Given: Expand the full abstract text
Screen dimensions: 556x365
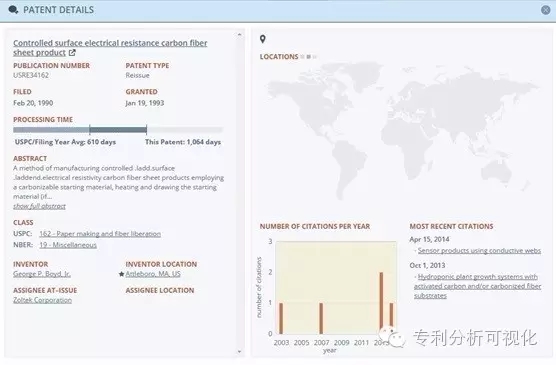Looking at the screenshot, I should coord(39,206).
